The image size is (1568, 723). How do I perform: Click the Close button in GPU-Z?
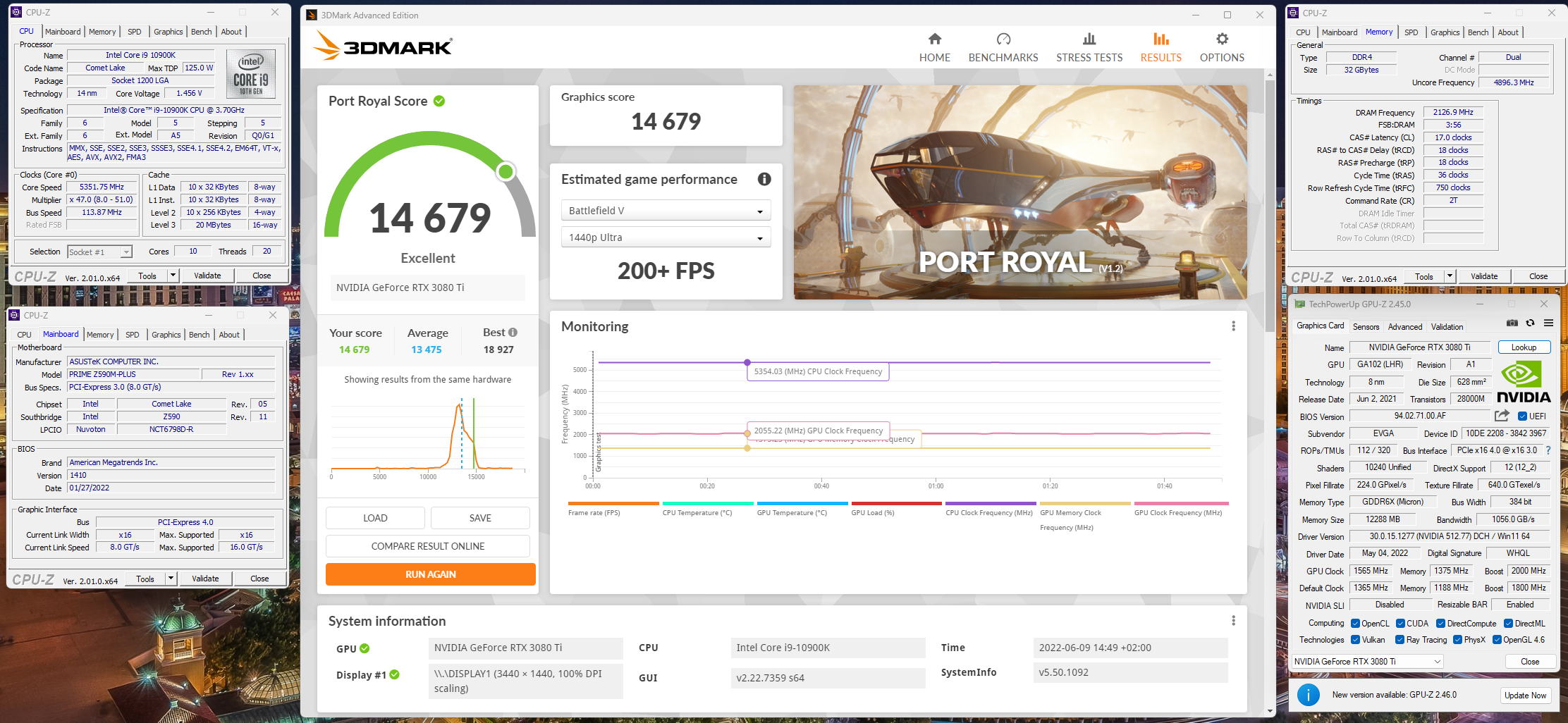click(1530, 662)
